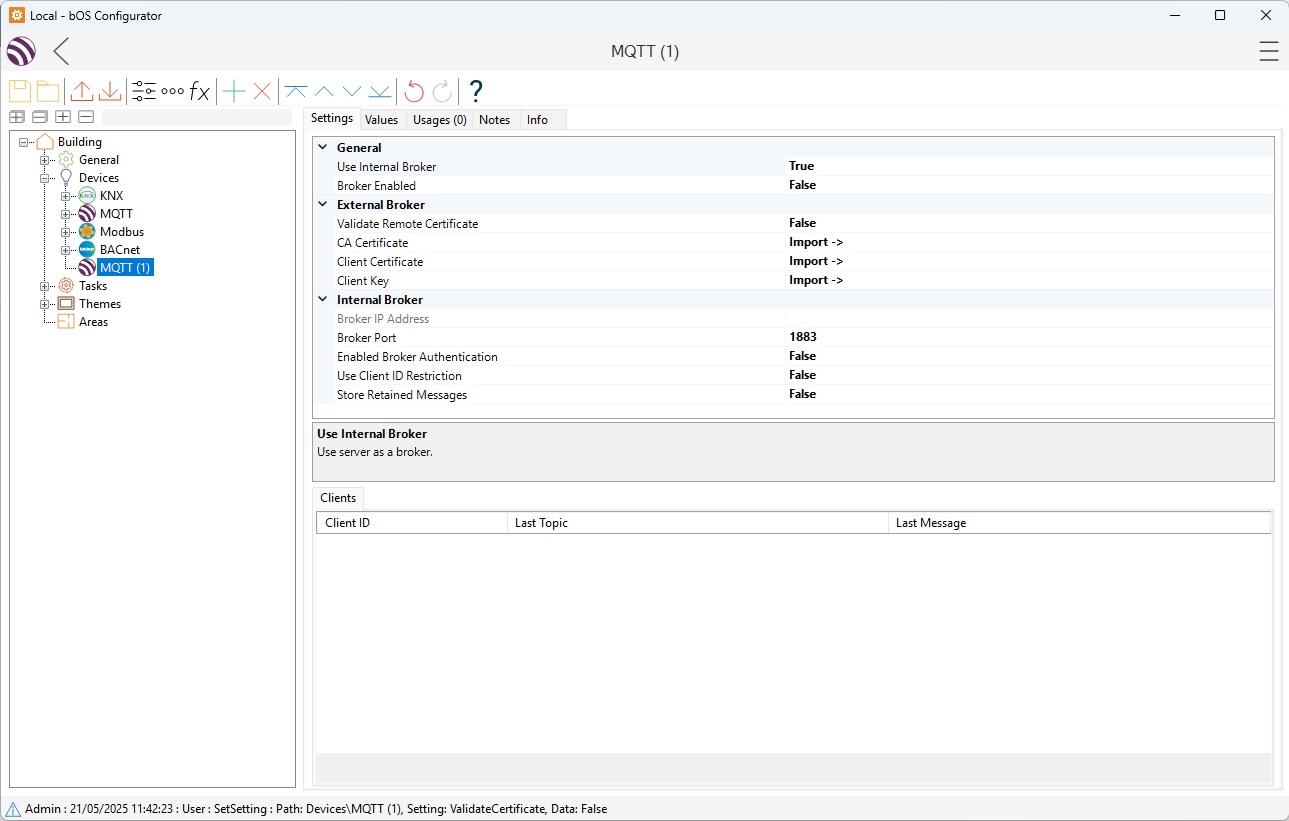The height and width of the screenshot is (821, 1289).
Task: Select the MQTT (1) tree item
Action: click(125, 268)
